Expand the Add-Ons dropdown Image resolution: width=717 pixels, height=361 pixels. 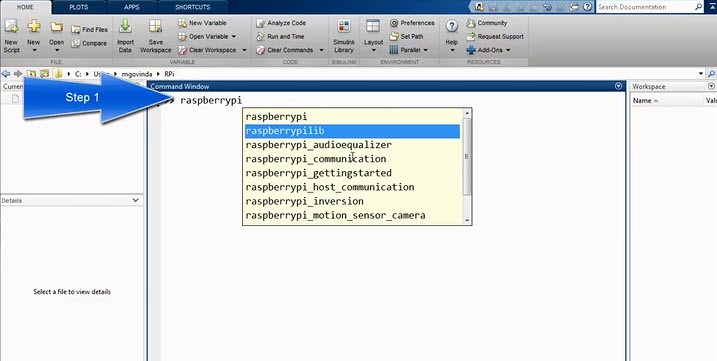[508, 50]
